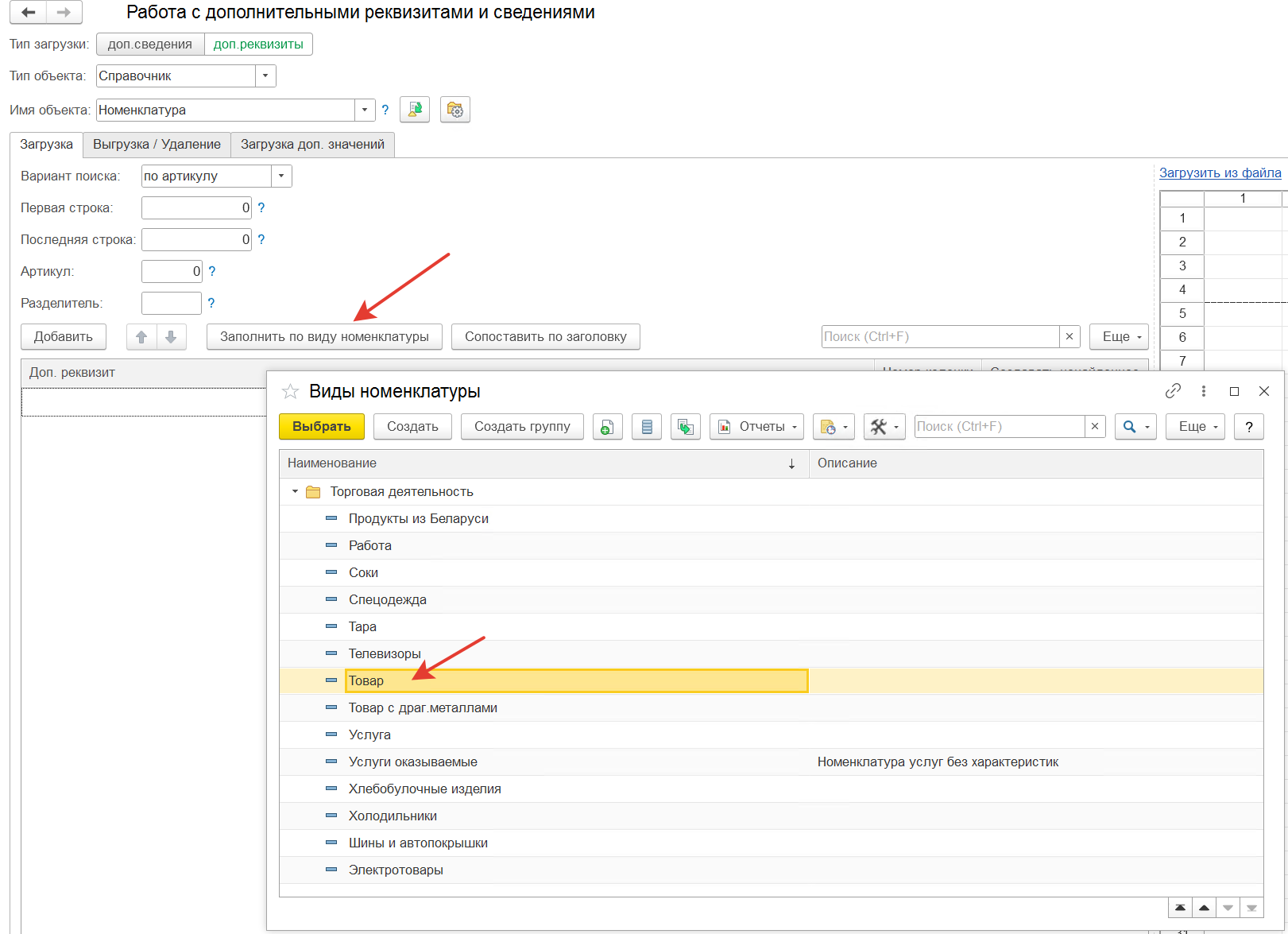Open Вариант поиска dropdown arrow
Screen dimensions: 1288x934
(x=281, y=176)
